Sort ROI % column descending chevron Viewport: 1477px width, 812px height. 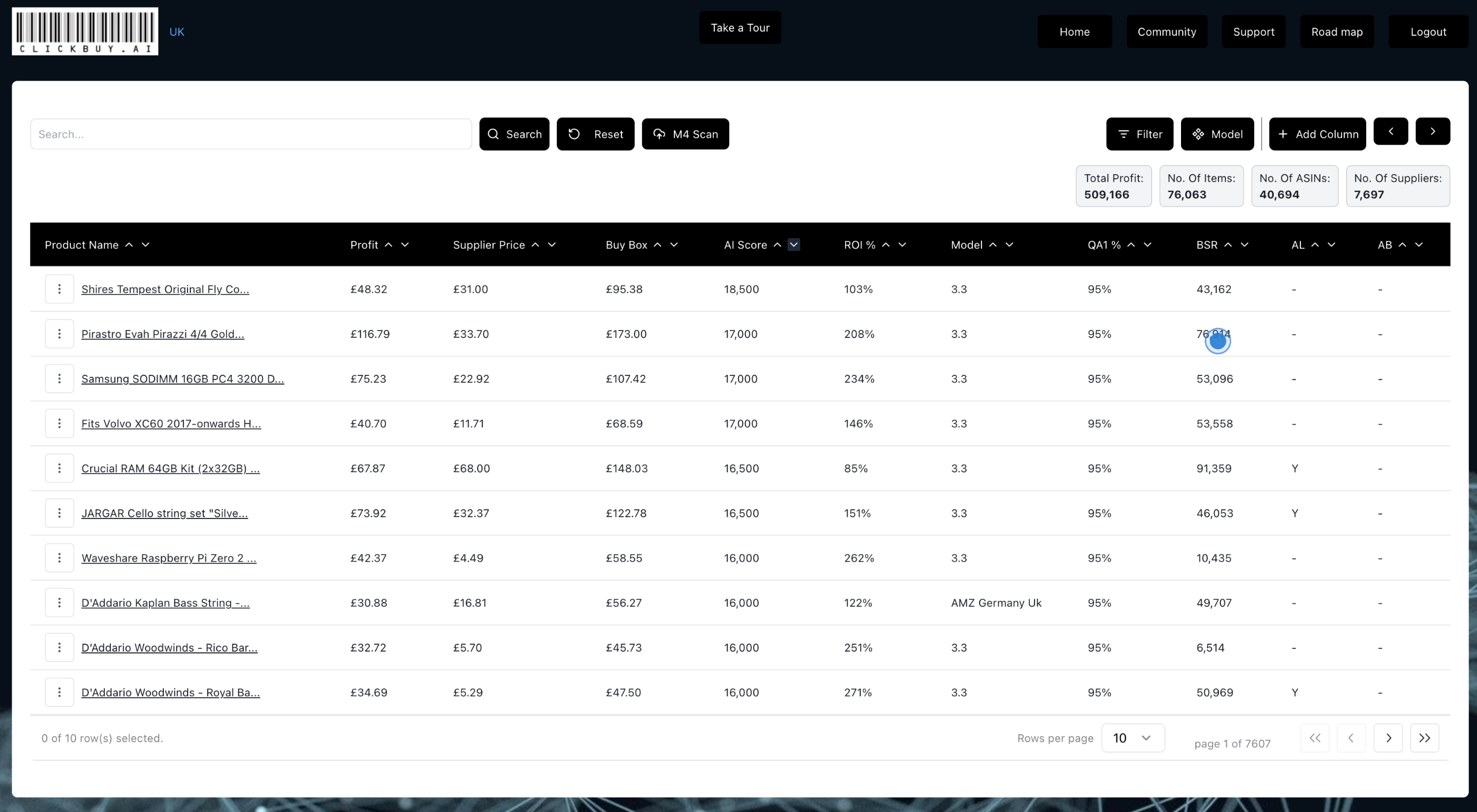coord(902,245)
